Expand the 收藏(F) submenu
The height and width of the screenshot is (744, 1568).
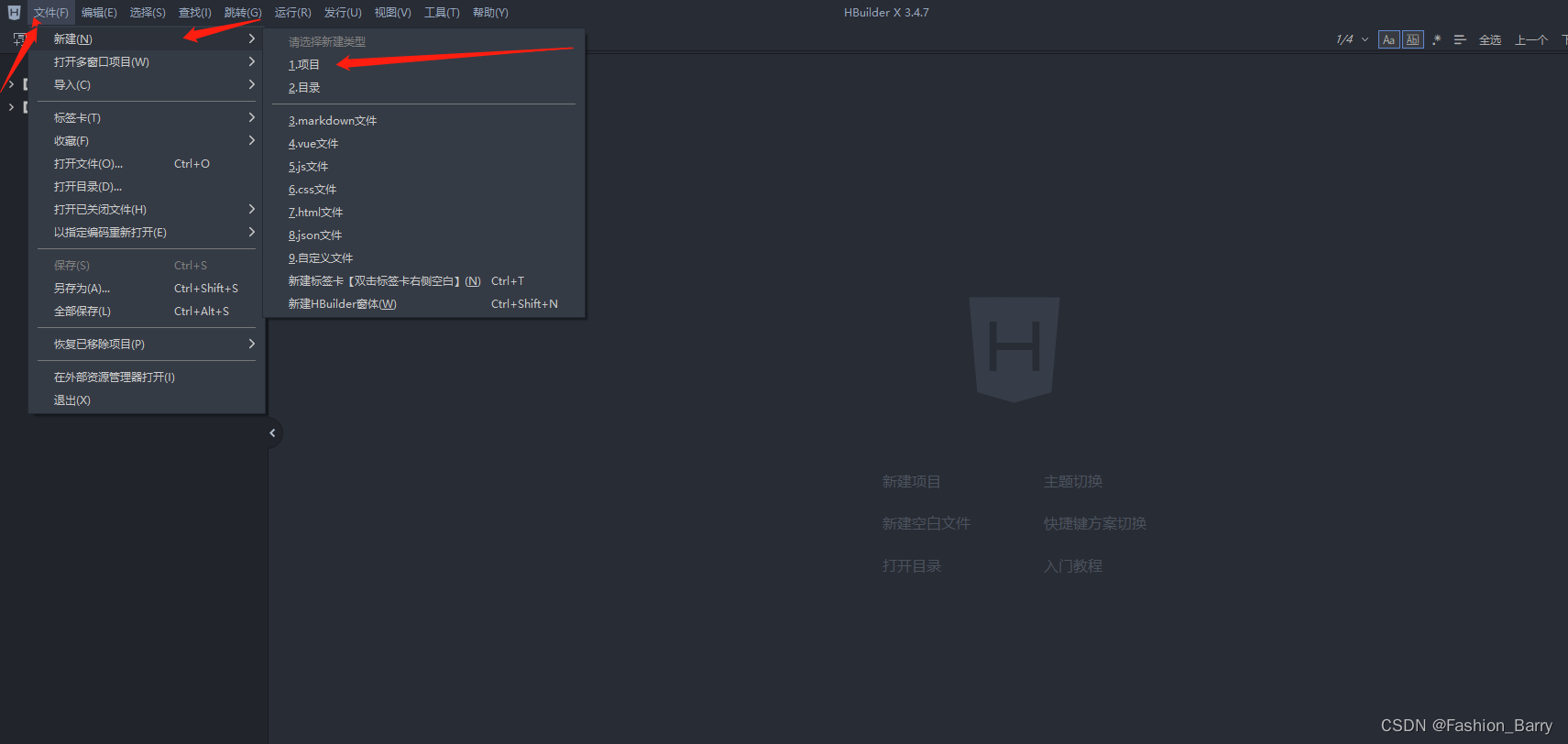coord(148,141)
